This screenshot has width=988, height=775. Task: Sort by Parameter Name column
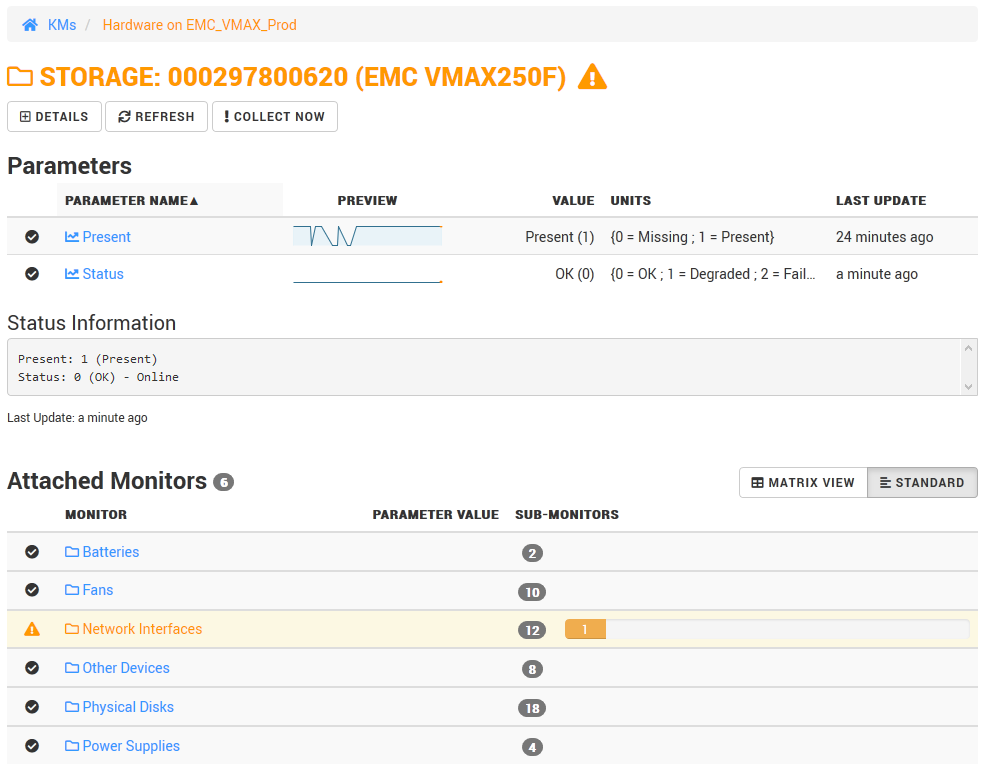tap(131, 201)
